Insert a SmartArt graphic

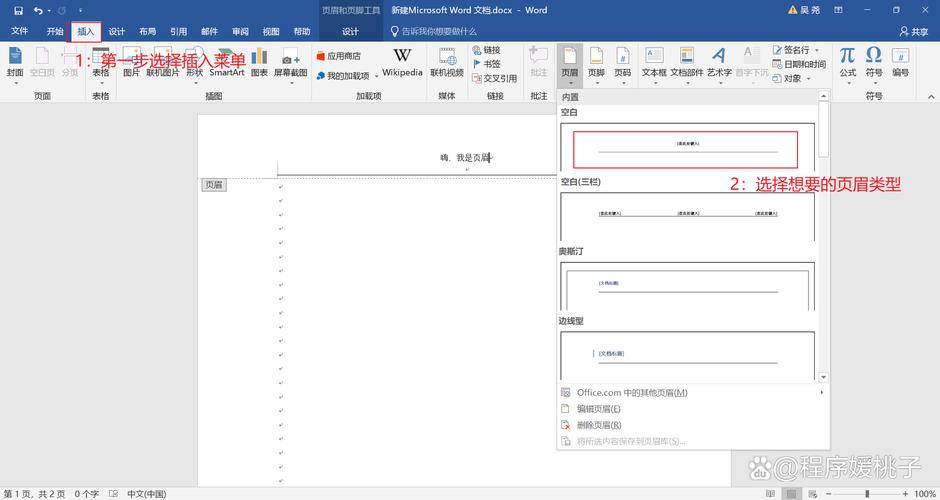tap(227, 64)
